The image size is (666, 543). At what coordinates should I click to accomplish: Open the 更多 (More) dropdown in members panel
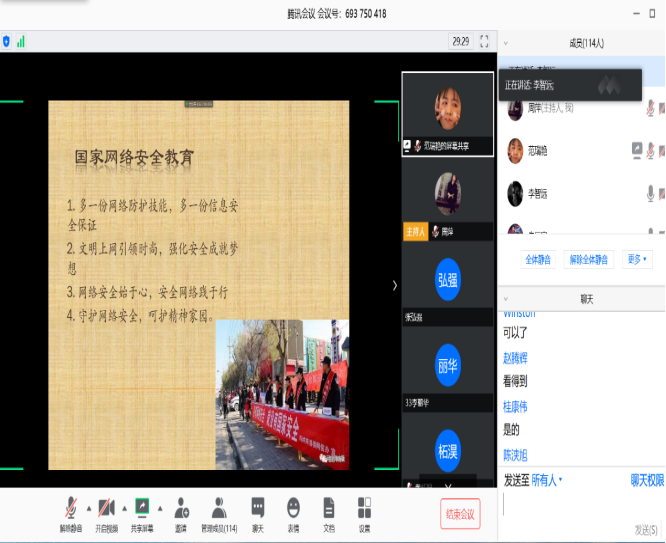[636, 259]
